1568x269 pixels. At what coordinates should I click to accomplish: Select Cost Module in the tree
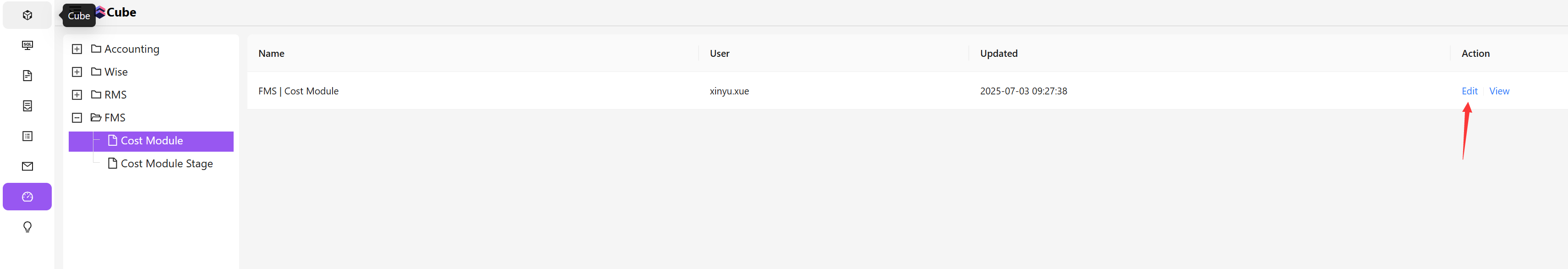click(x=152, y=141)
